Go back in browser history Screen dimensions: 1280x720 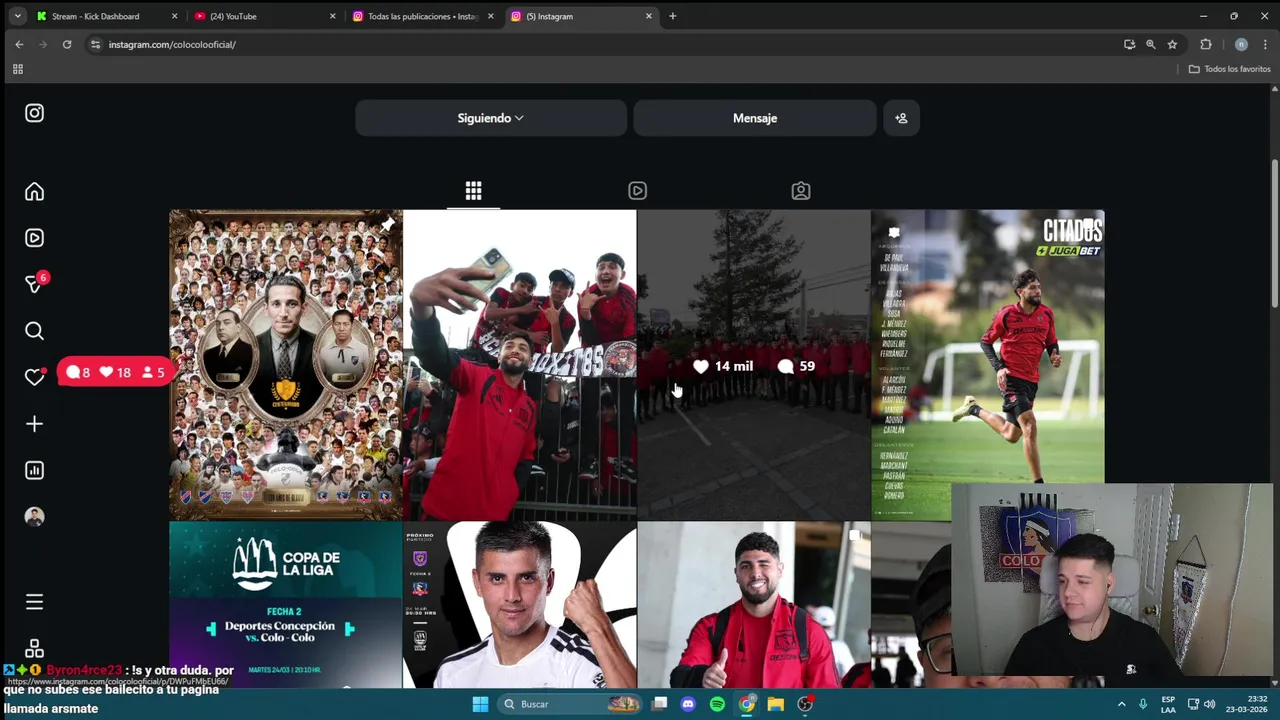[19, 44]
